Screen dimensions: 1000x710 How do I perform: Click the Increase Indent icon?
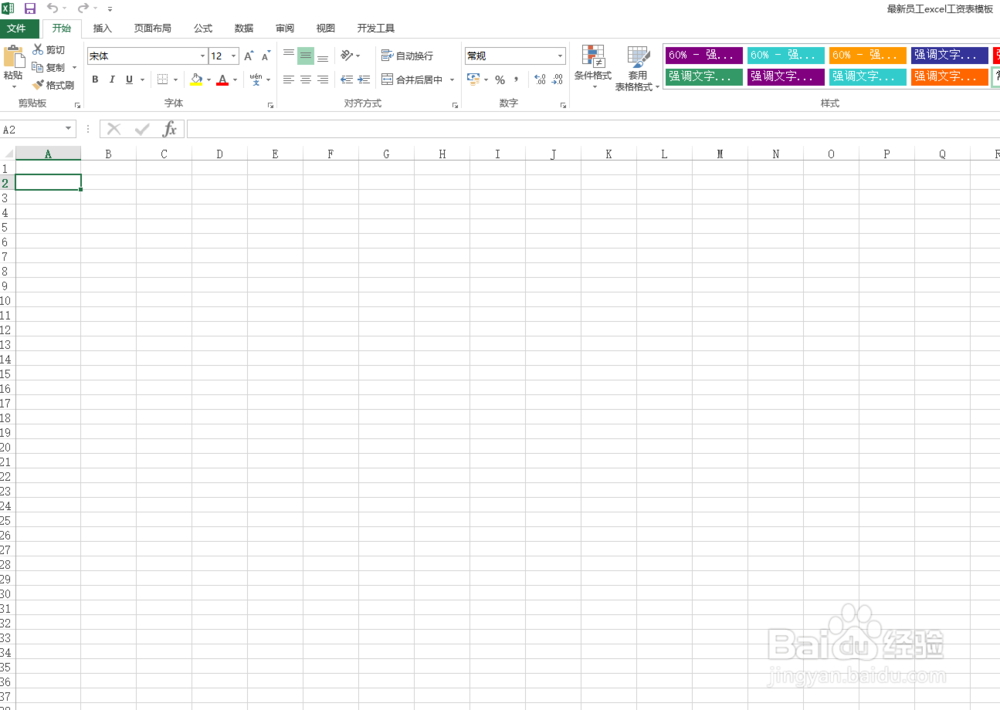point(364,80)
